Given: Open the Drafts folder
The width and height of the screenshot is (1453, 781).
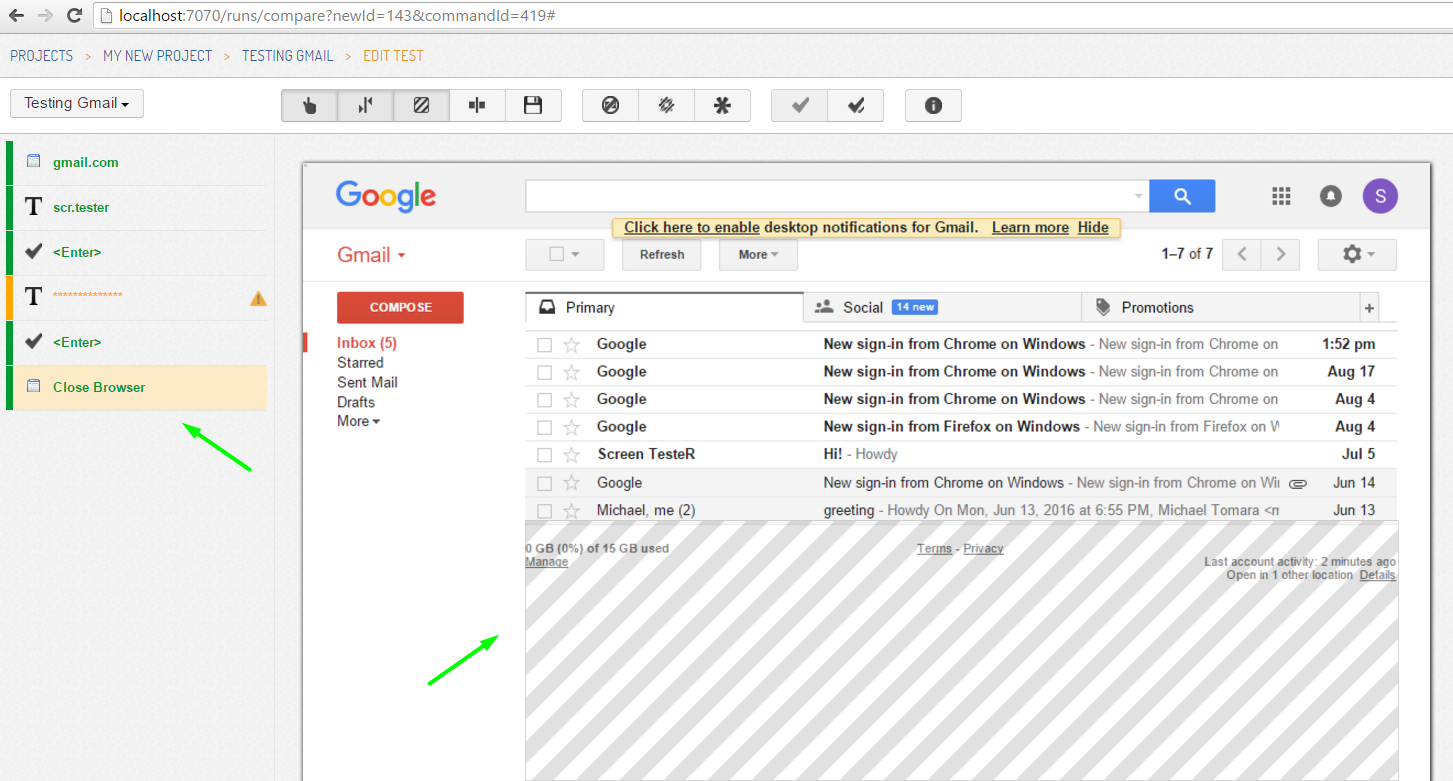Looking at the screenshot, I should 356,402.
